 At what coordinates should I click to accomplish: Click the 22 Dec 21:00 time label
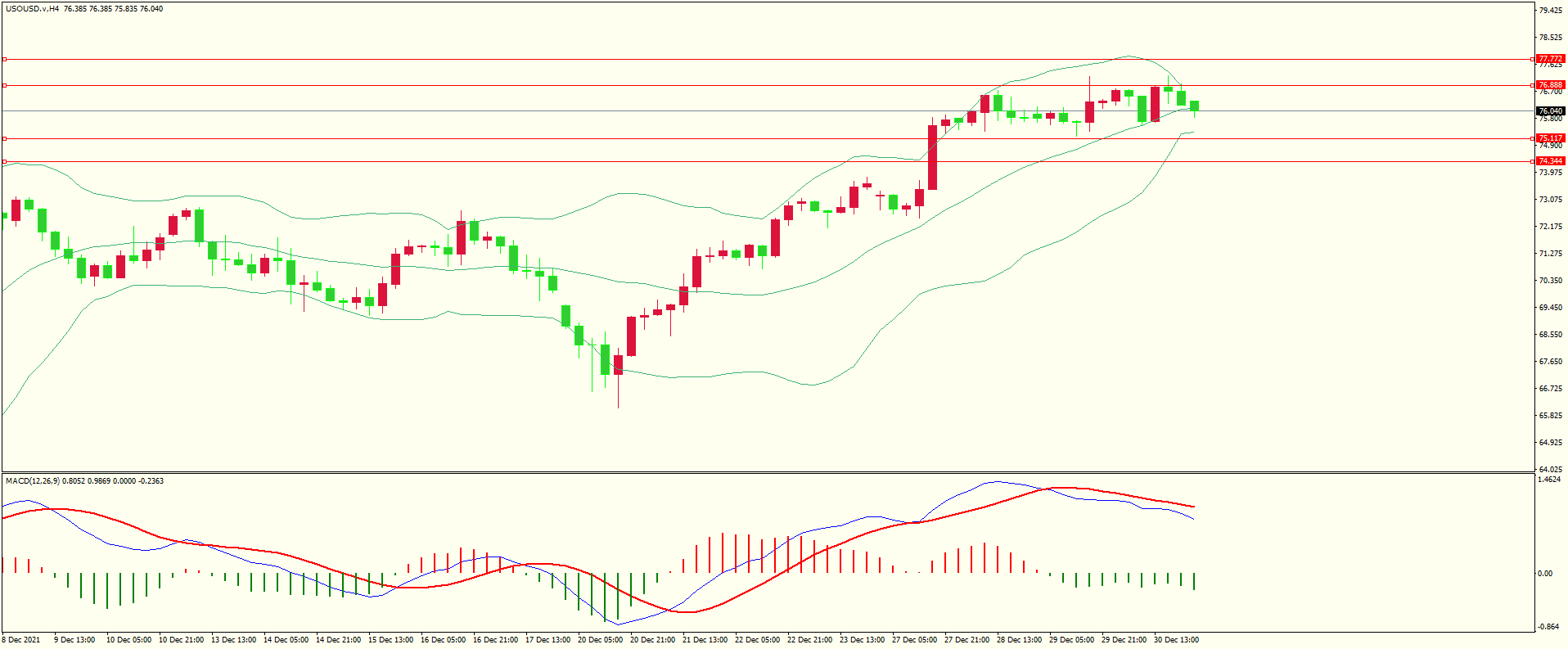(x=809, y=640)
